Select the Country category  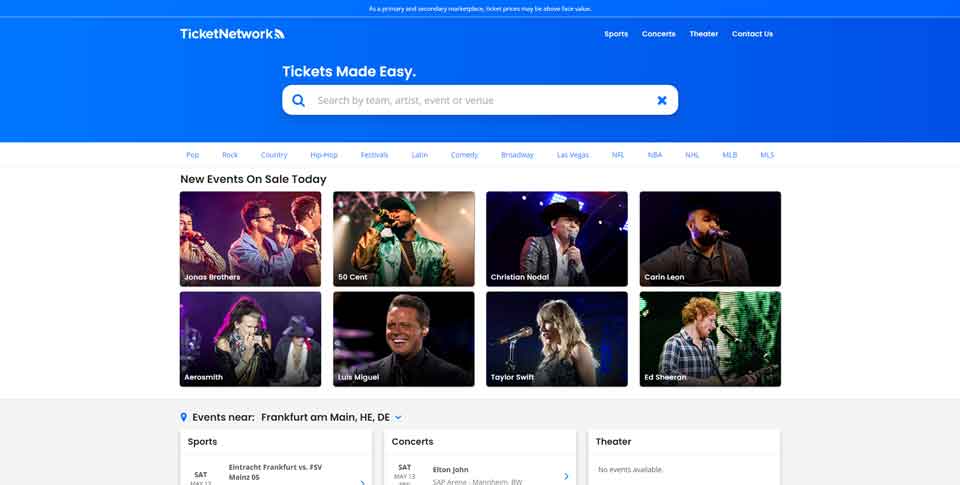point(274,155)
